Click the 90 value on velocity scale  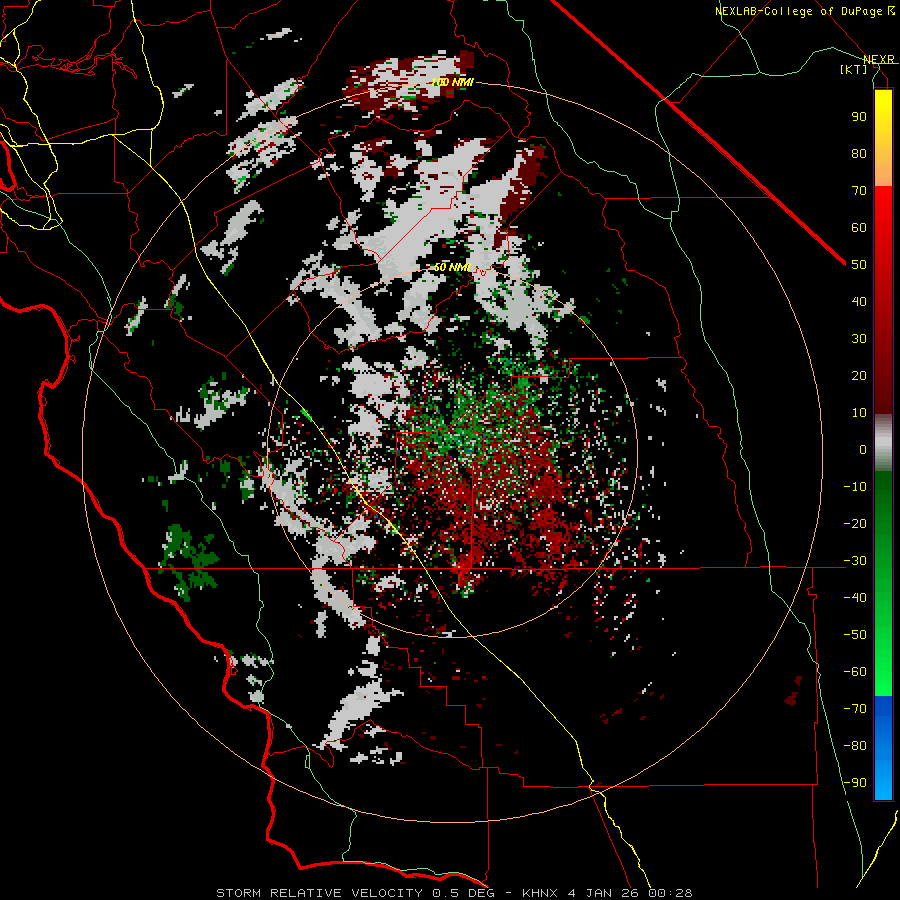(859, 117)
